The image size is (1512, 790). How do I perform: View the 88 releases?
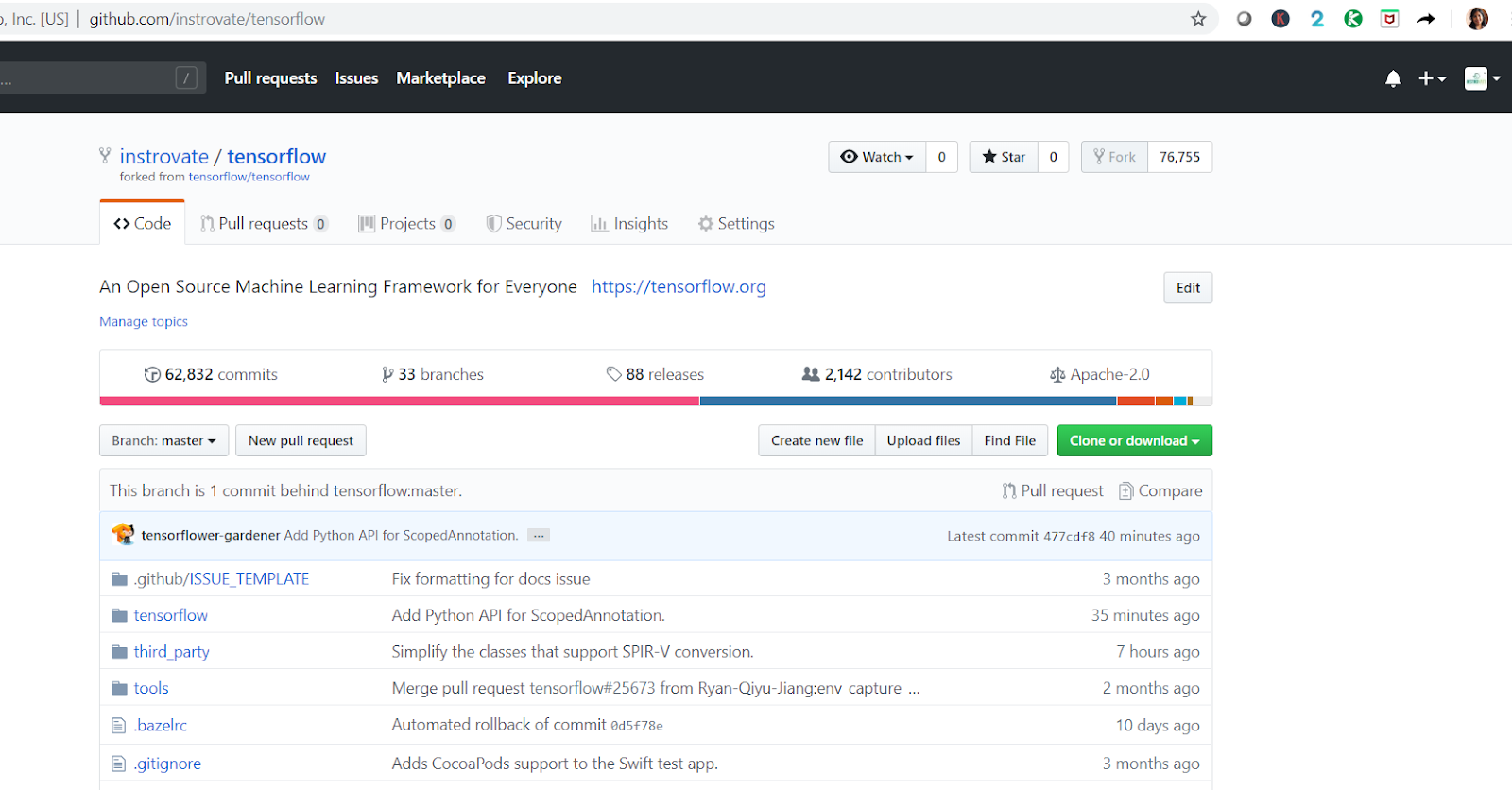(x=655, y=374)
